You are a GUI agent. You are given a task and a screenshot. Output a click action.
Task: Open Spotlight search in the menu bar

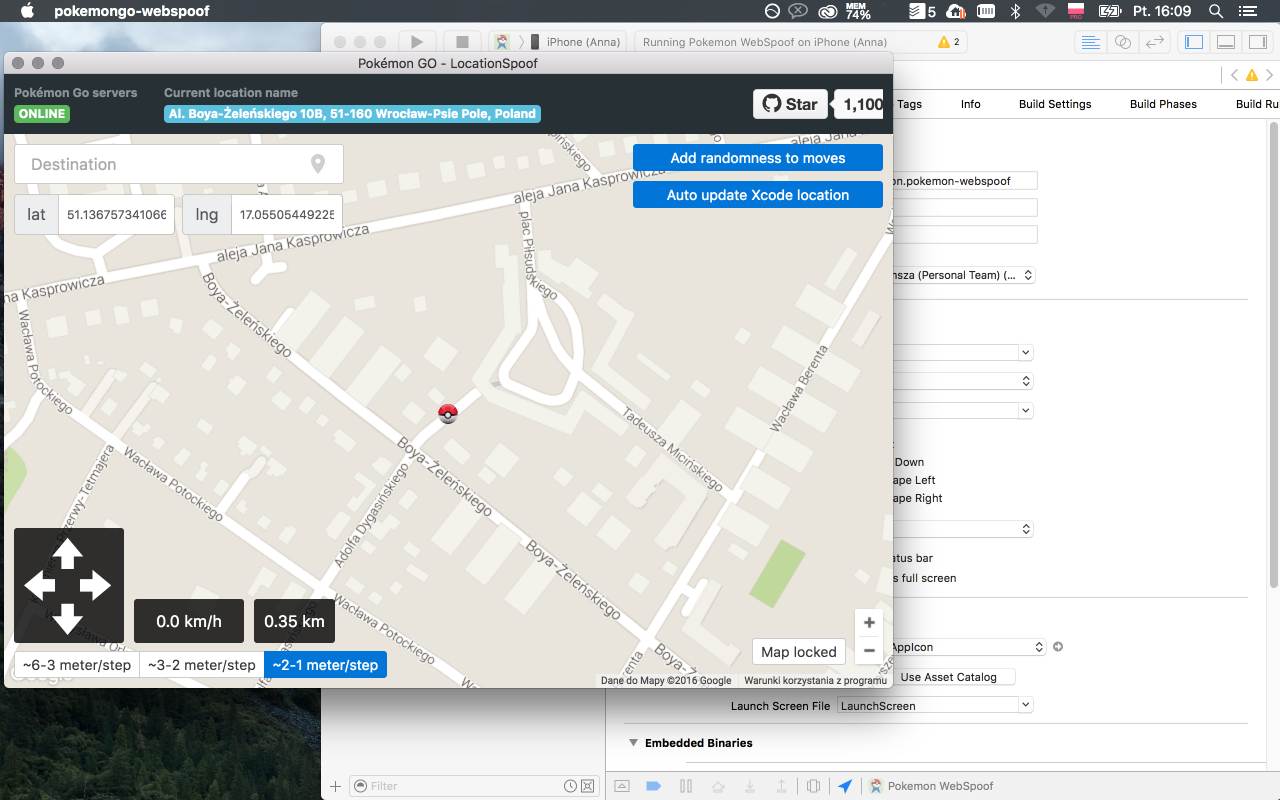[1216, 11]
